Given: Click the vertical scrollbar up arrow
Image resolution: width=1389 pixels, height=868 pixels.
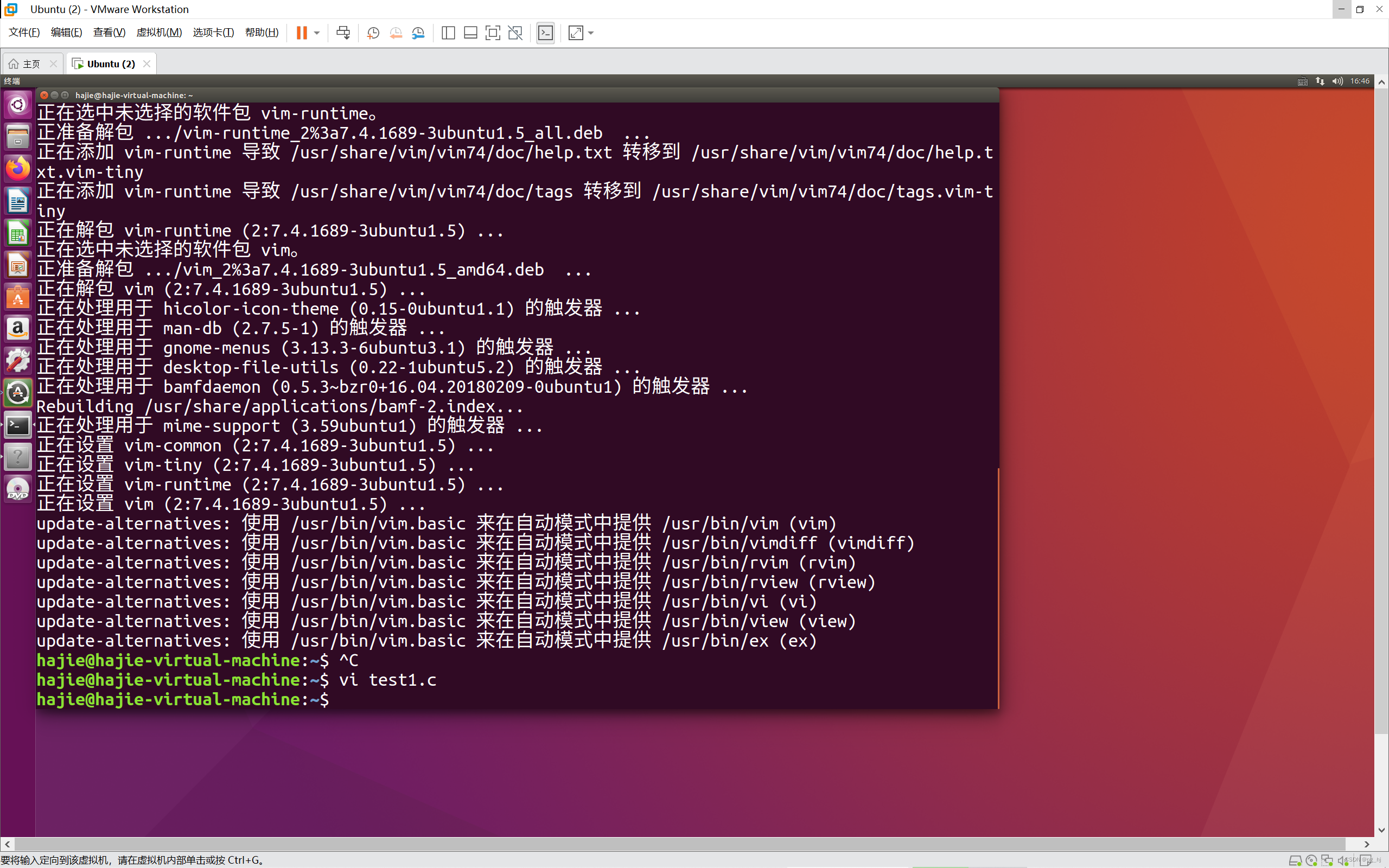Looking at the screenshot, I should tap(1381, 82).
